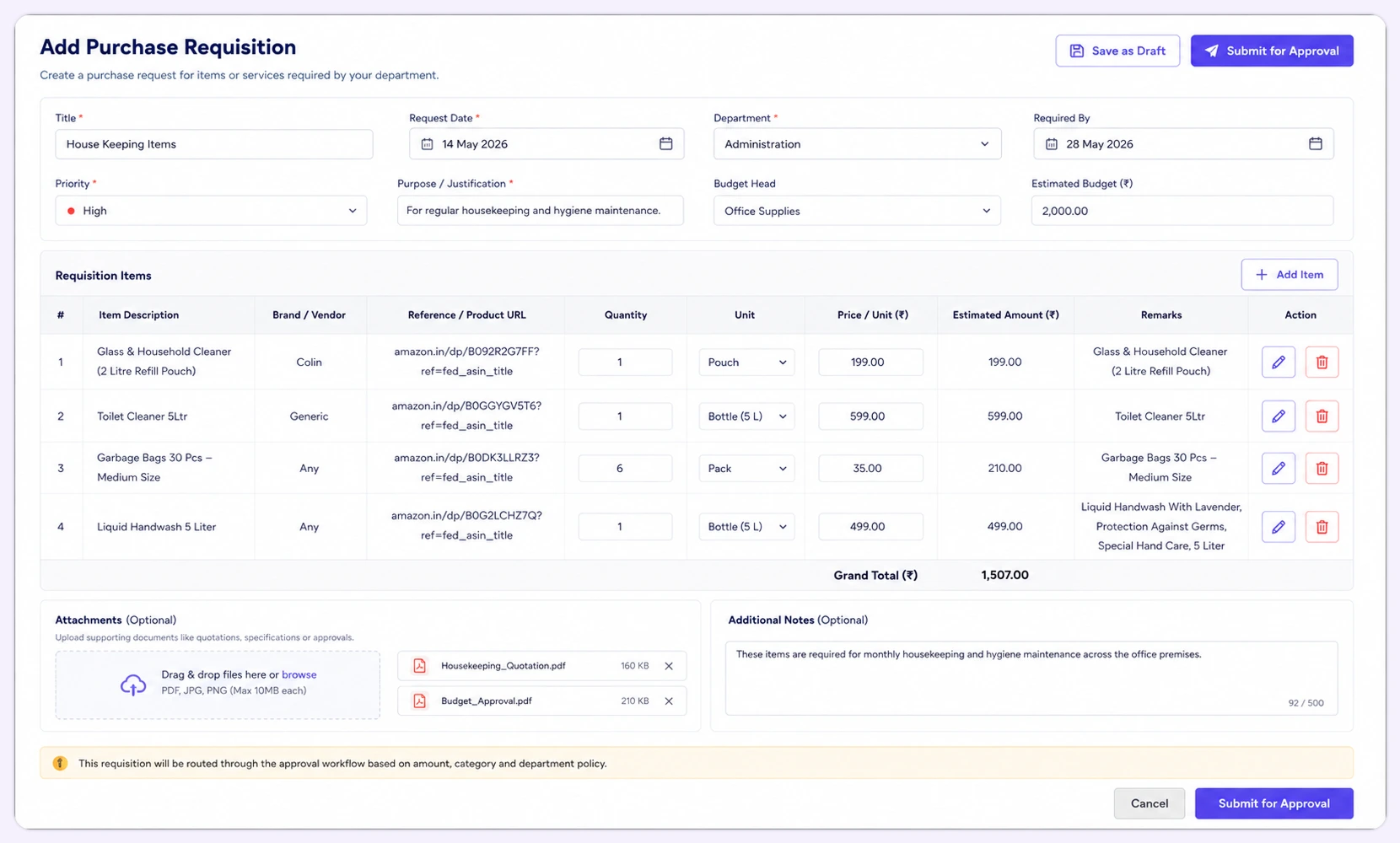Click the B092R2G7FF product URL
The width and height of the screenshot is (1400, 843).
[x=466, y=362]
